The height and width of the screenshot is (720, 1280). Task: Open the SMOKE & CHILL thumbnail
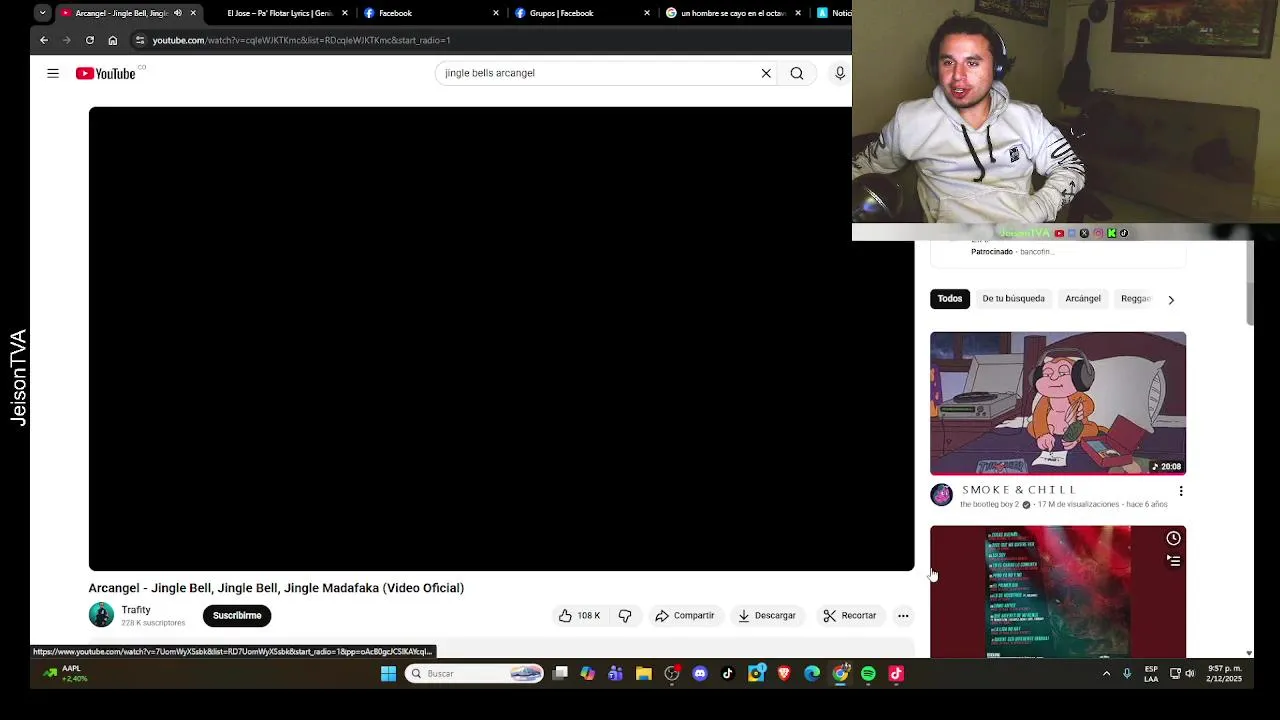pos(1058,403)
